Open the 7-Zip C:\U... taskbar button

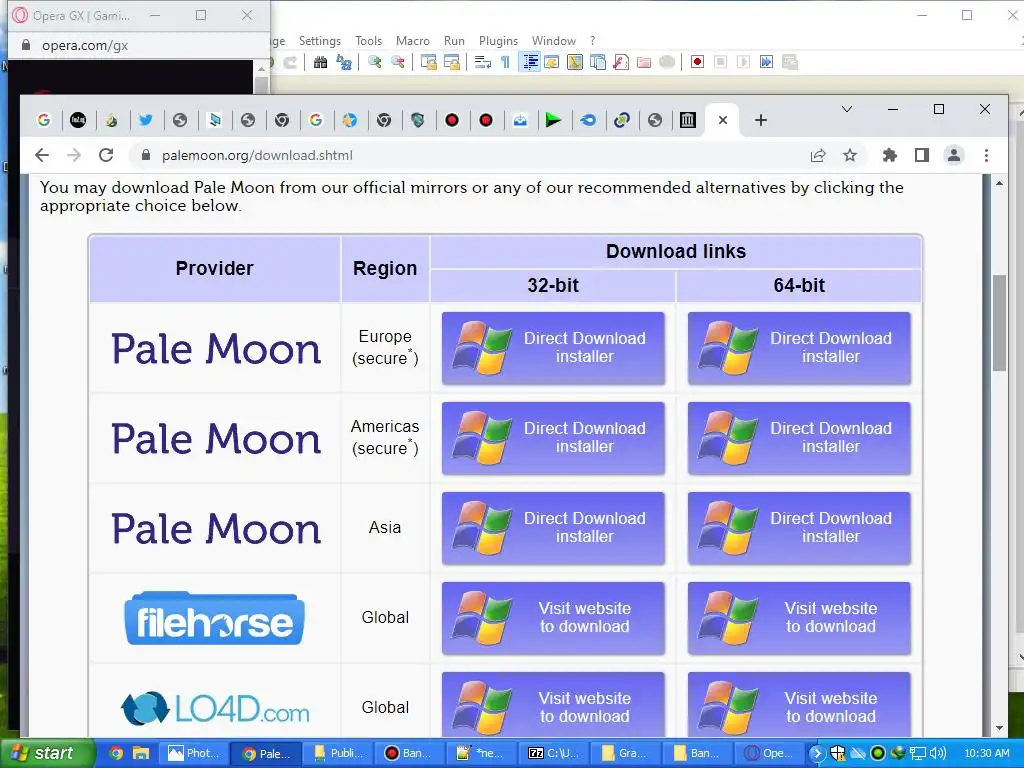pos(553,754)
